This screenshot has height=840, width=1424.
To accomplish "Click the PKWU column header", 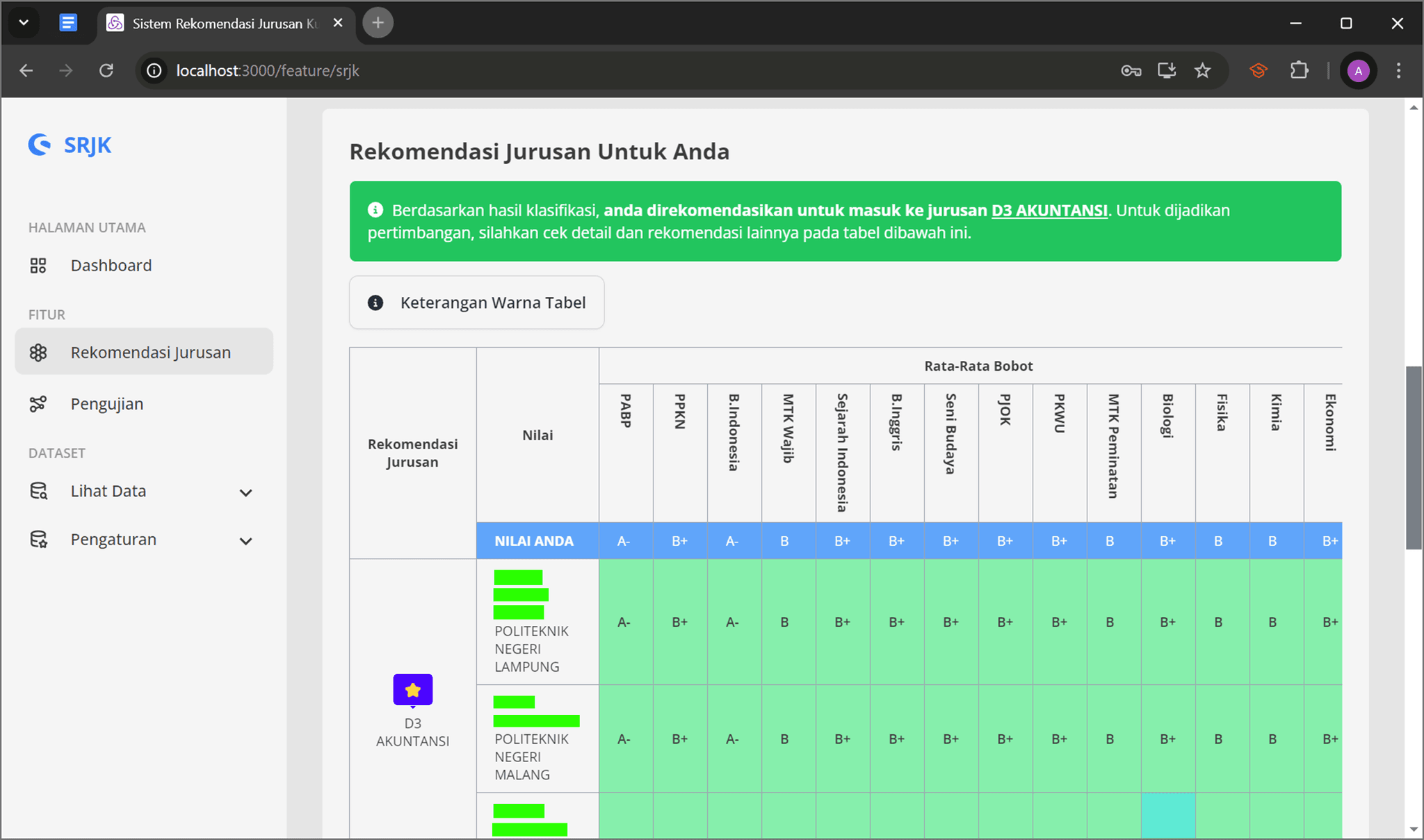I will [1060, 453].
